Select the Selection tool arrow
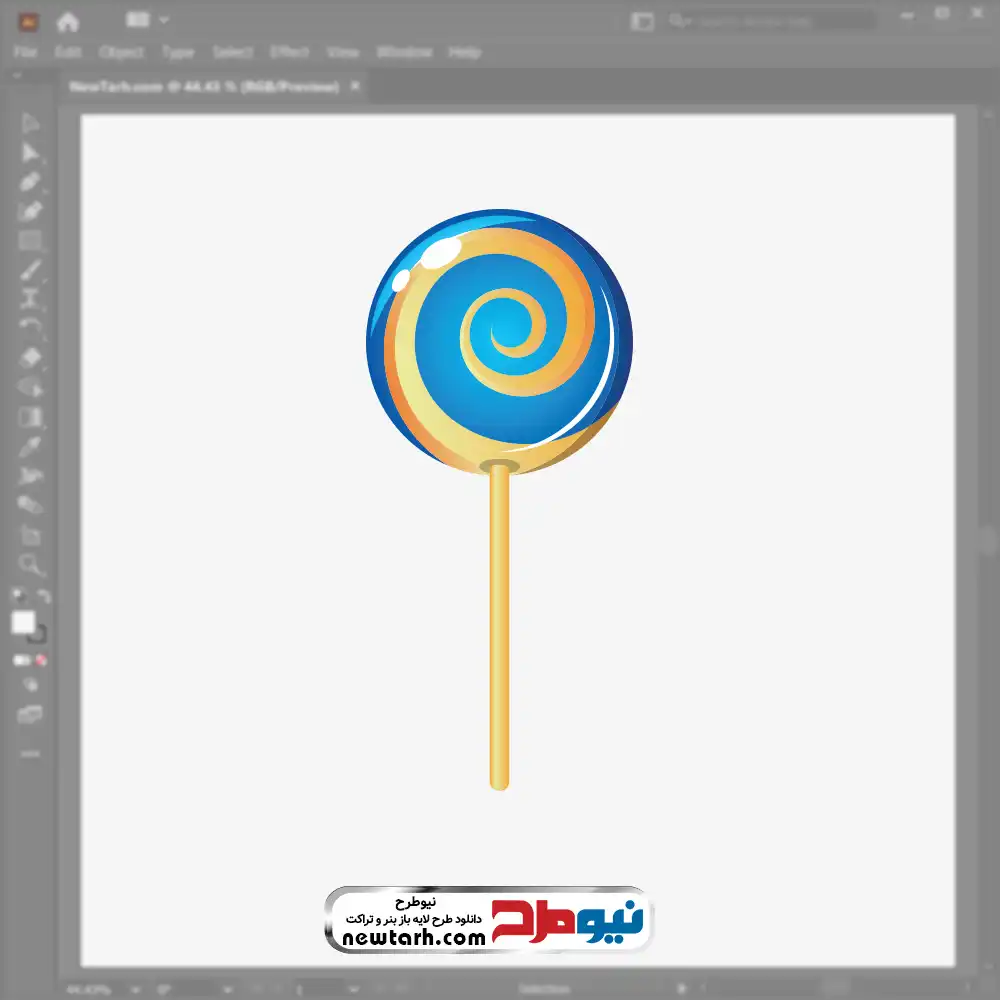The height and width of the screenshot is (1000, 1000). [x=31, y=124]
